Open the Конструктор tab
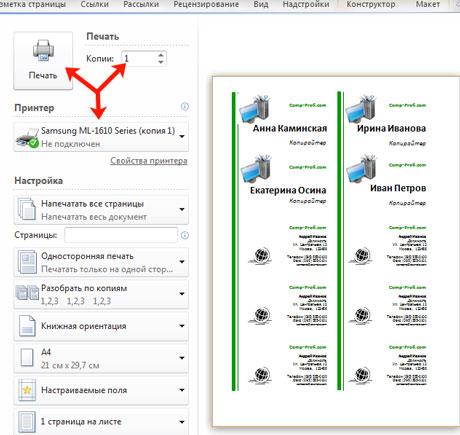This screenshot has width=460, height=435. click(371, 4)
